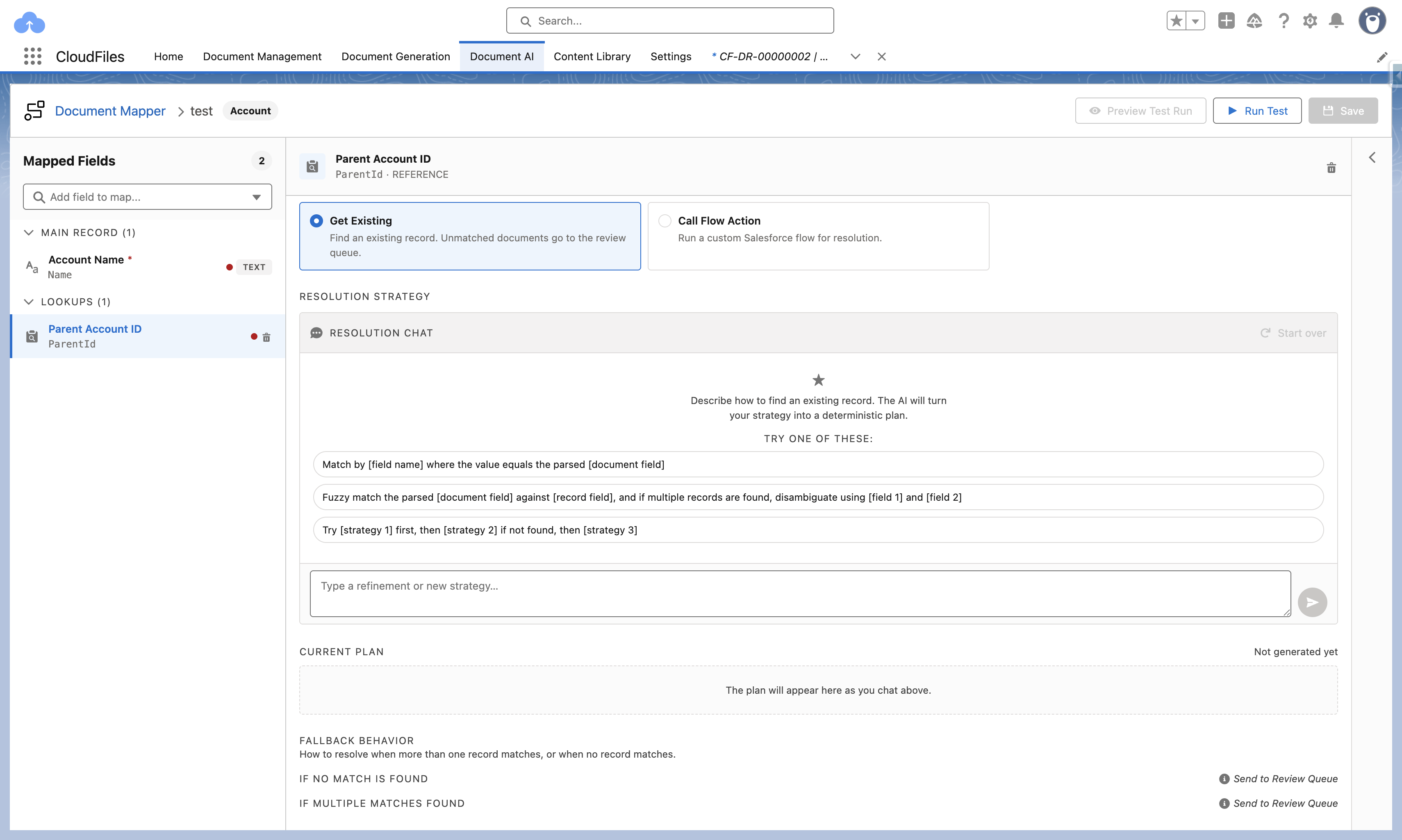Click the Favorites star icon
The image size is (1402, 840).
coord(1177,21)
